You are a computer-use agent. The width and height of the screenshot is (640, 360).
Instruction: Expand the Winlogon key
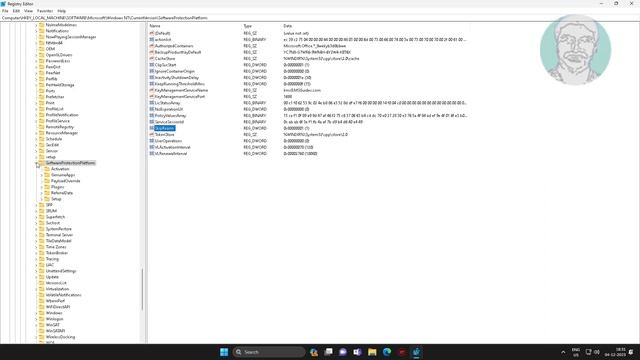36,319
